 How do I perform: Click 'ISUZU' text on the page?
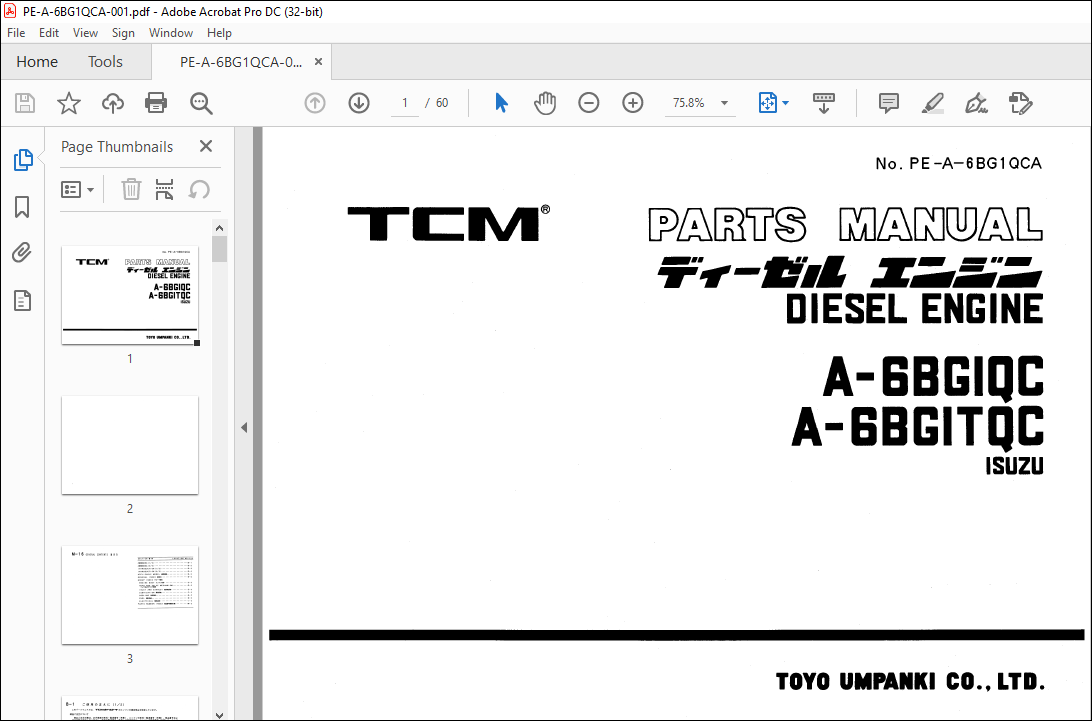[1014, 465]
